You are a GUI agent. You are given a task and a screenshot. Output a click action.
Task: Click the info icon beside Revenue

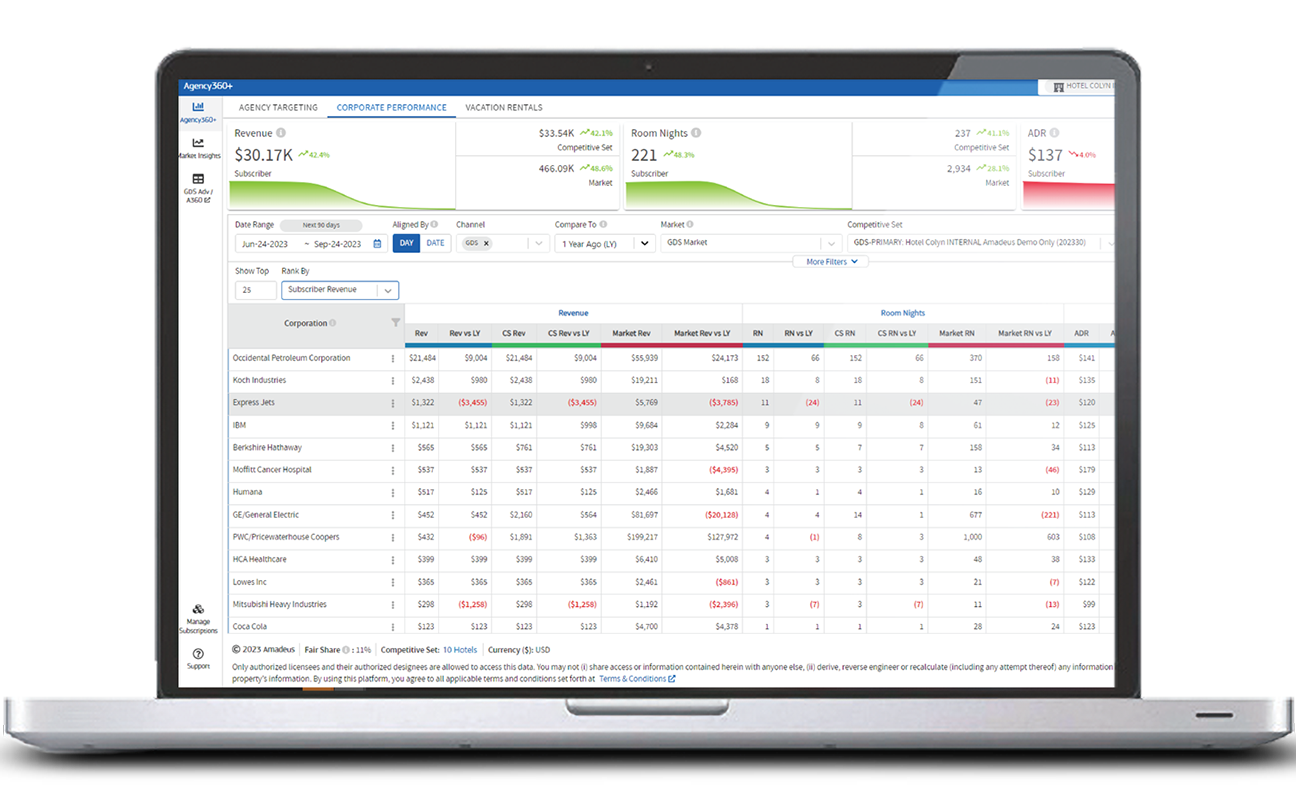click(x=281, y=133)
